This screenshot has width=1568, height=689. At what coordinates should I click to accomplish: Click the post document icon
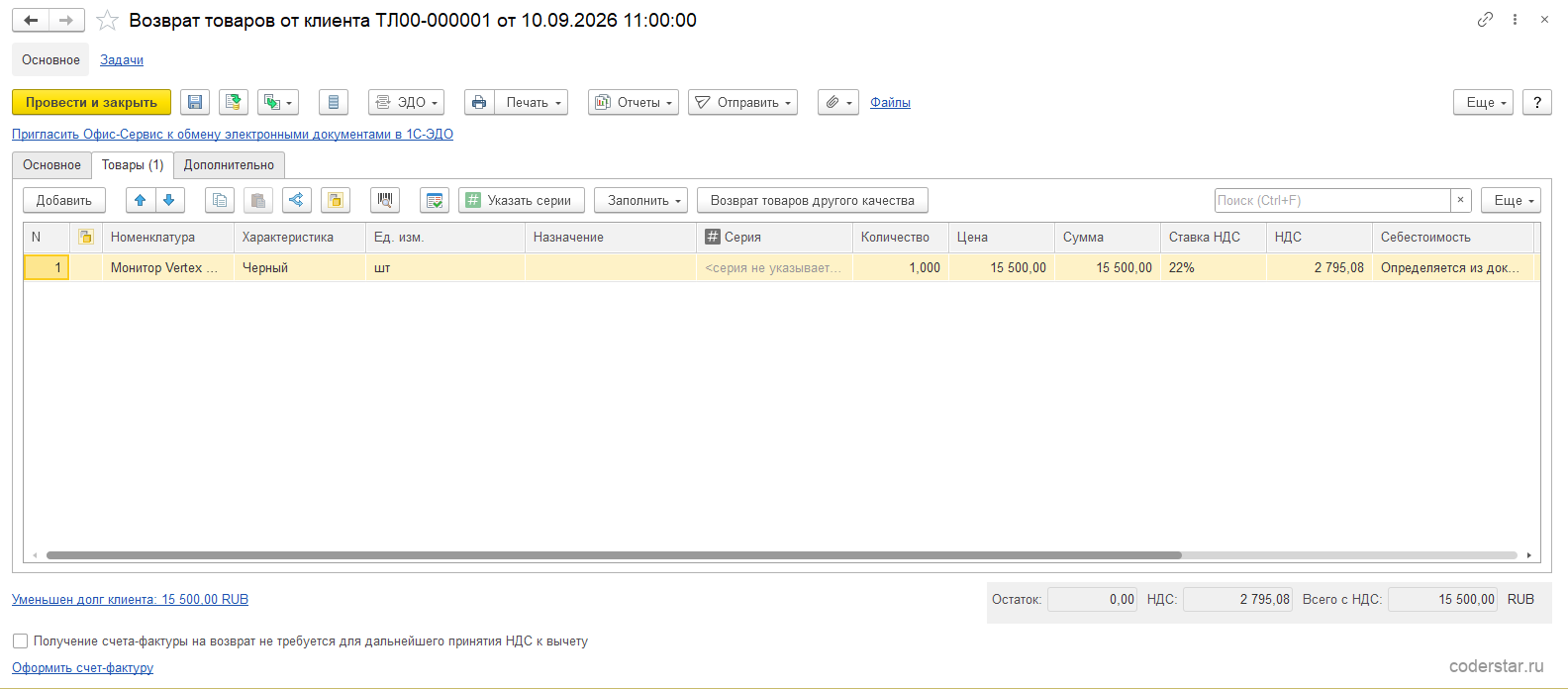(234, 102)
